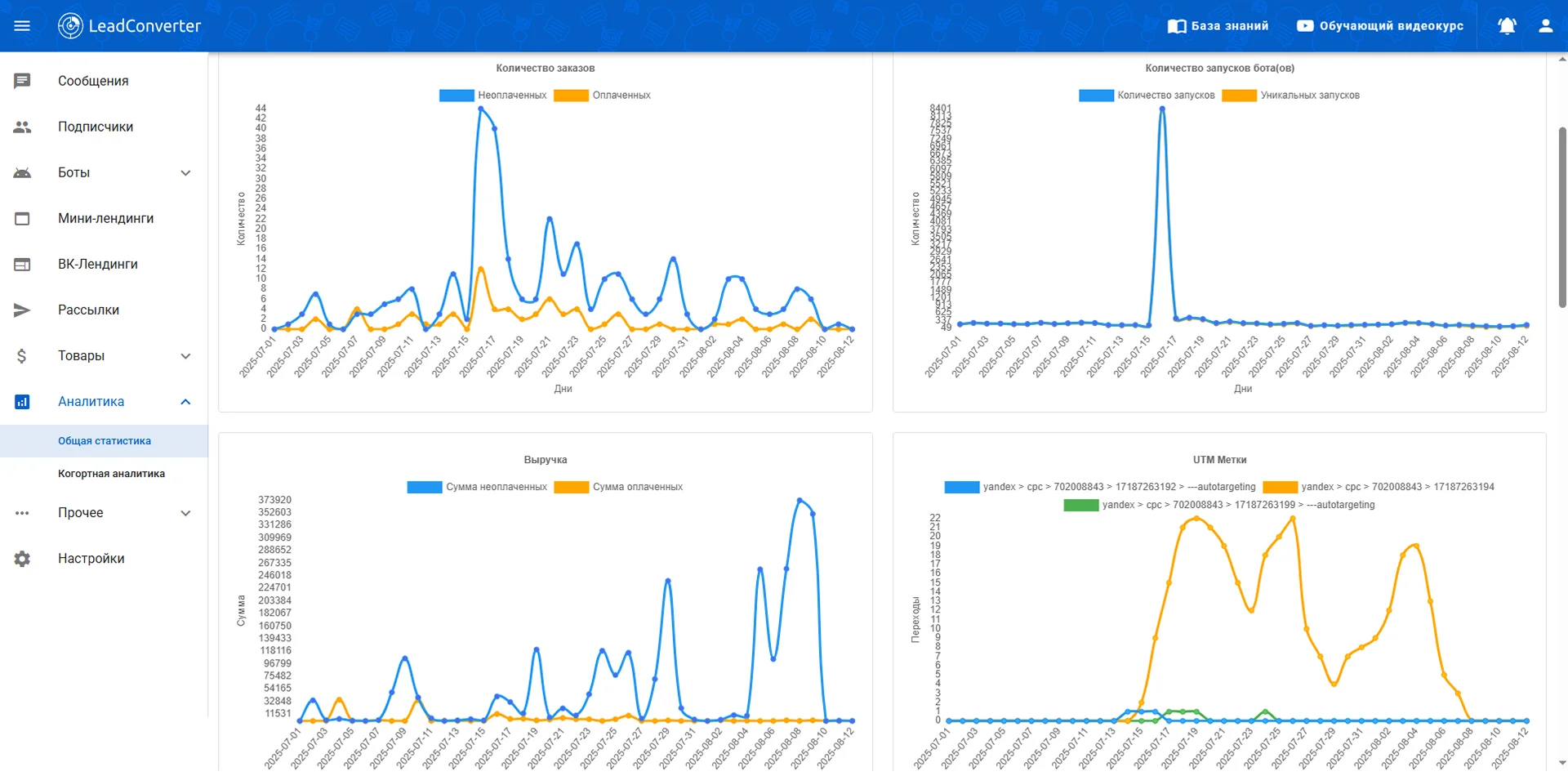Expand the Боты submenu chevron
1568x776 pixels.
click(185, 172)
